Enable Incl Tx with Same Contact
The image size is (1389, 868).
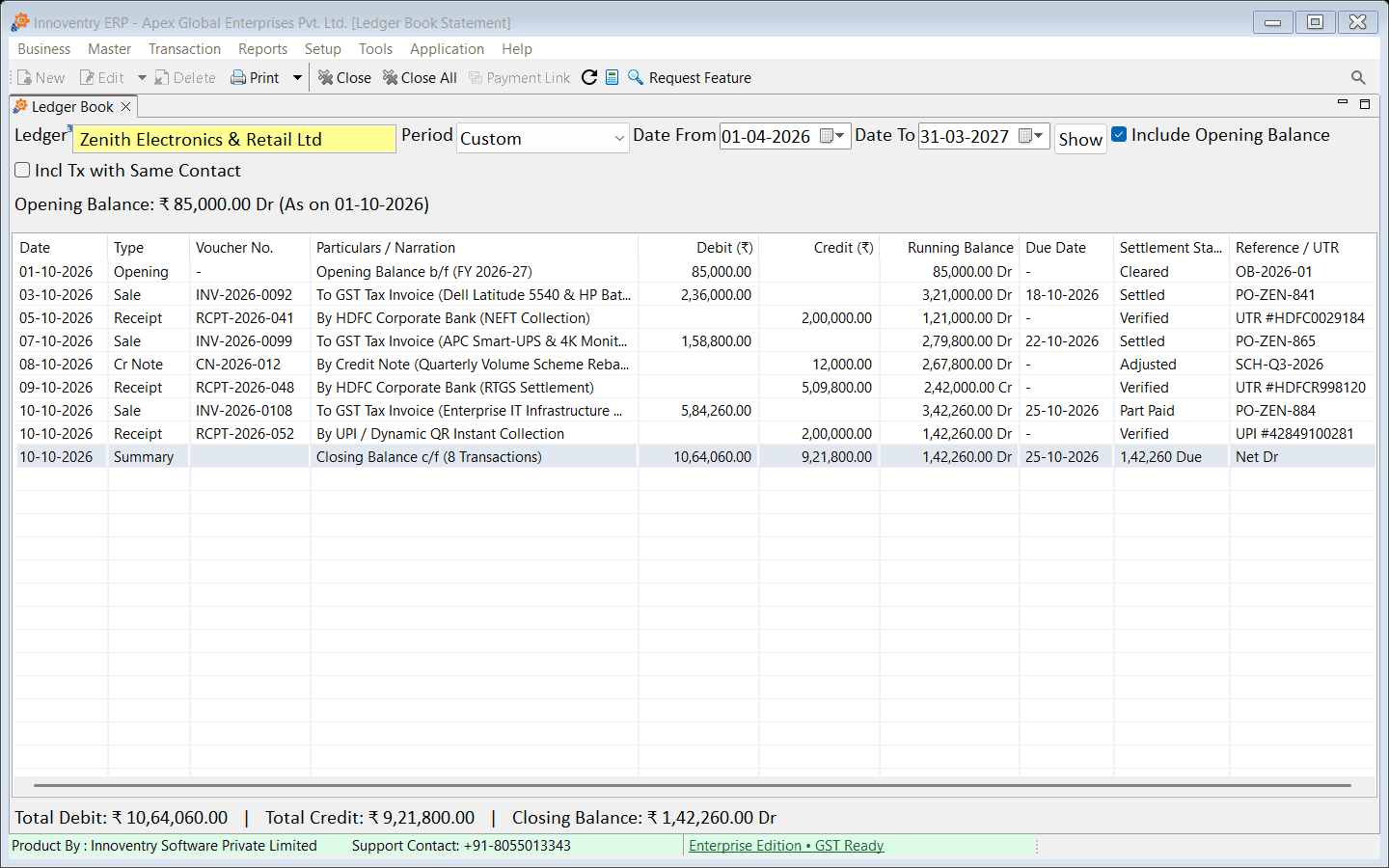click(x=22, y=170)
